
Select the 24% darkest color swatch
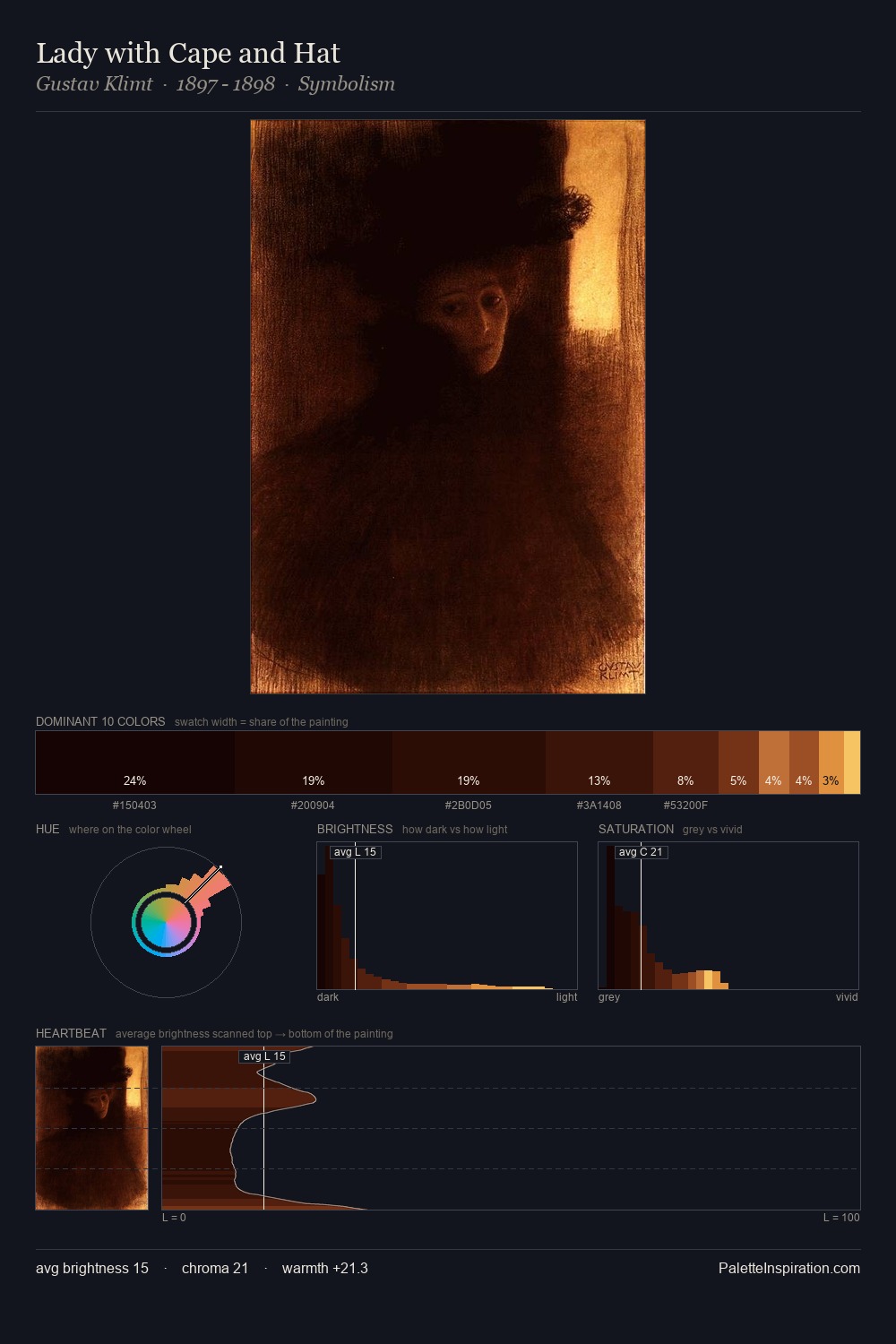(x=135, y=762)
